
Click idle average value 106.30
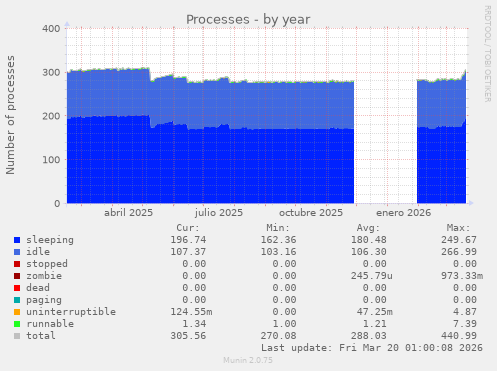pos(369,252)
